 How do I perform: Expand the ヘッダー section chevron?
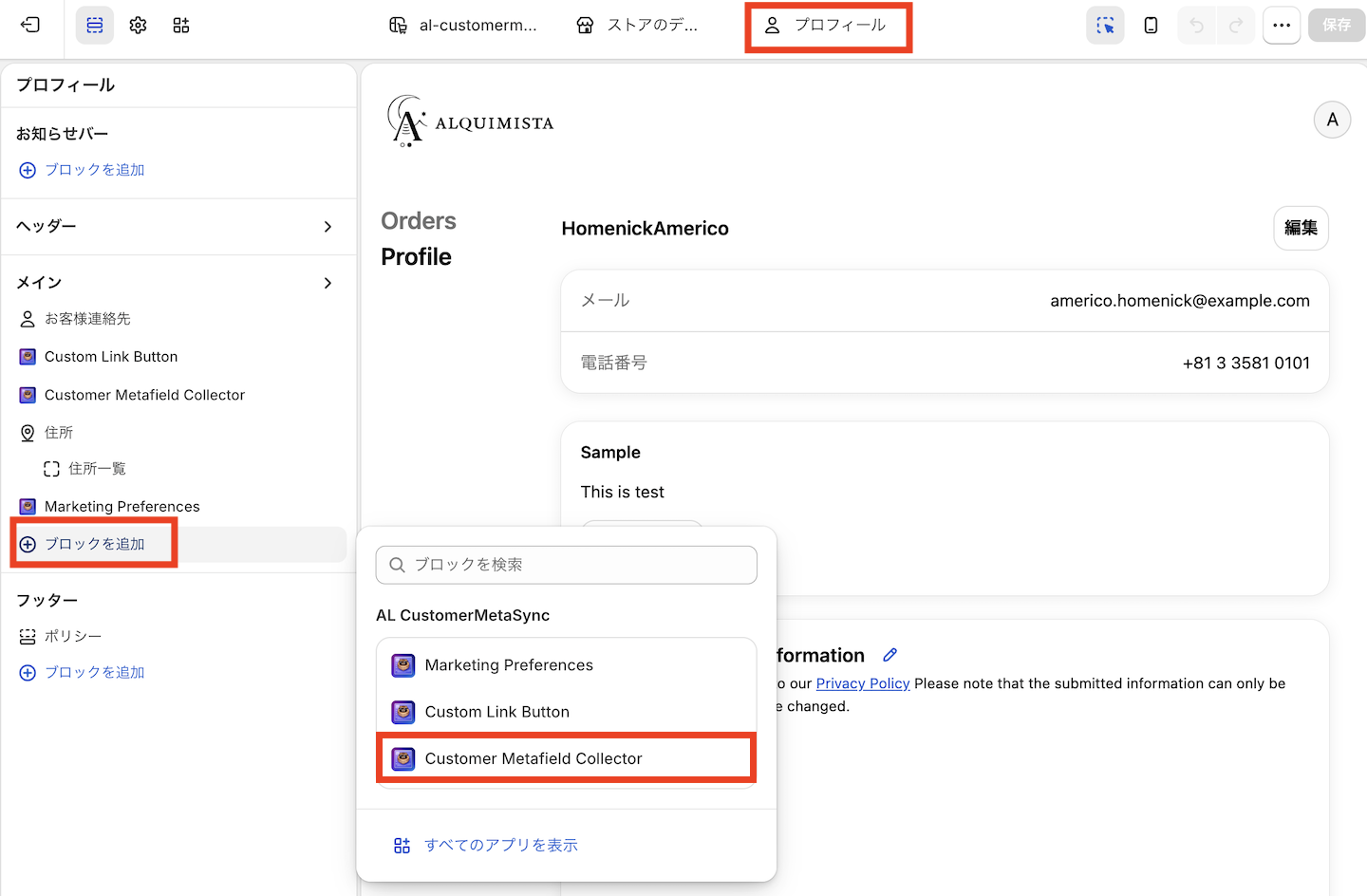(x=328, y=227)
